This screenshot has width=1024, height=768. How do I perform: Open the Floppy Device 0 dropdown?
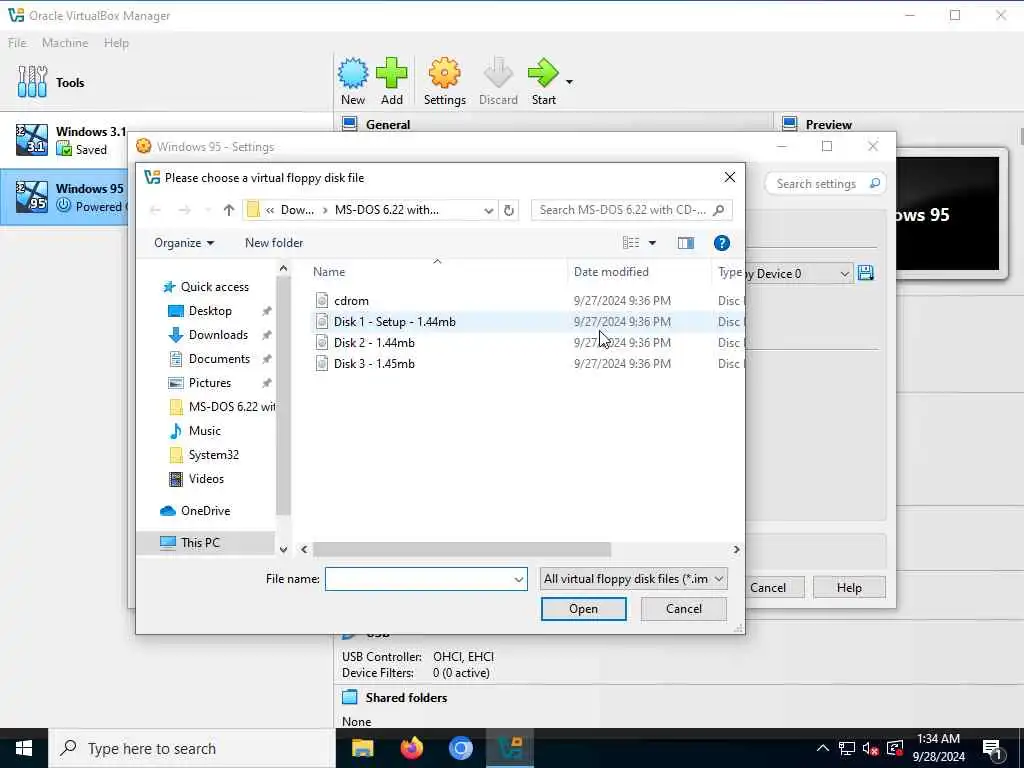pos(798,274)
